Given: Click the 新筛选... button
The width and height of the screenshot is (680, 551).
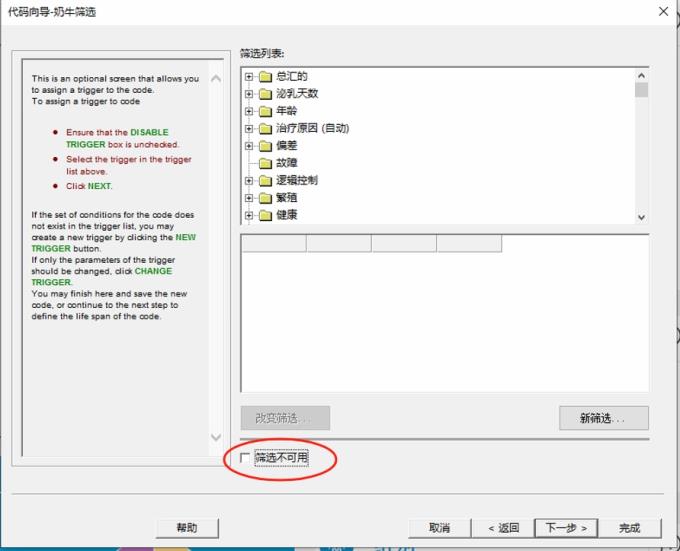Looking at the screenshot, I should (x=604, y=418).
